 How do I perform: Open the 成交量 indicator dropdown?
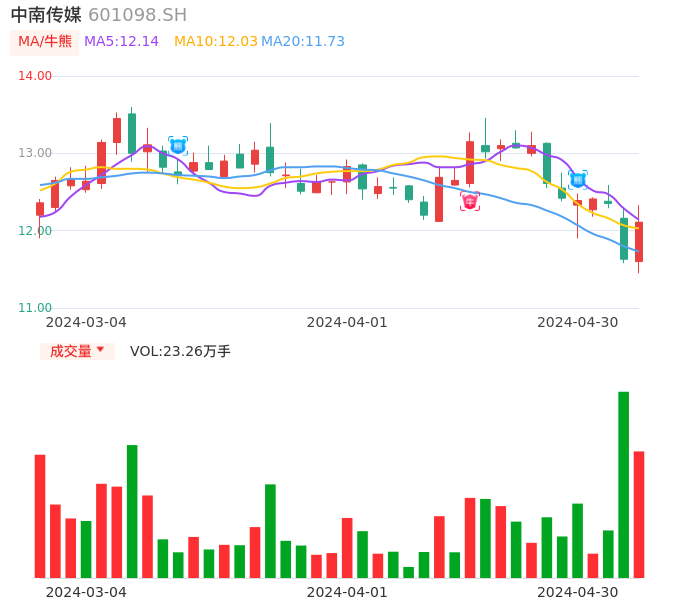pyautogui.click(x=77, y=351)
